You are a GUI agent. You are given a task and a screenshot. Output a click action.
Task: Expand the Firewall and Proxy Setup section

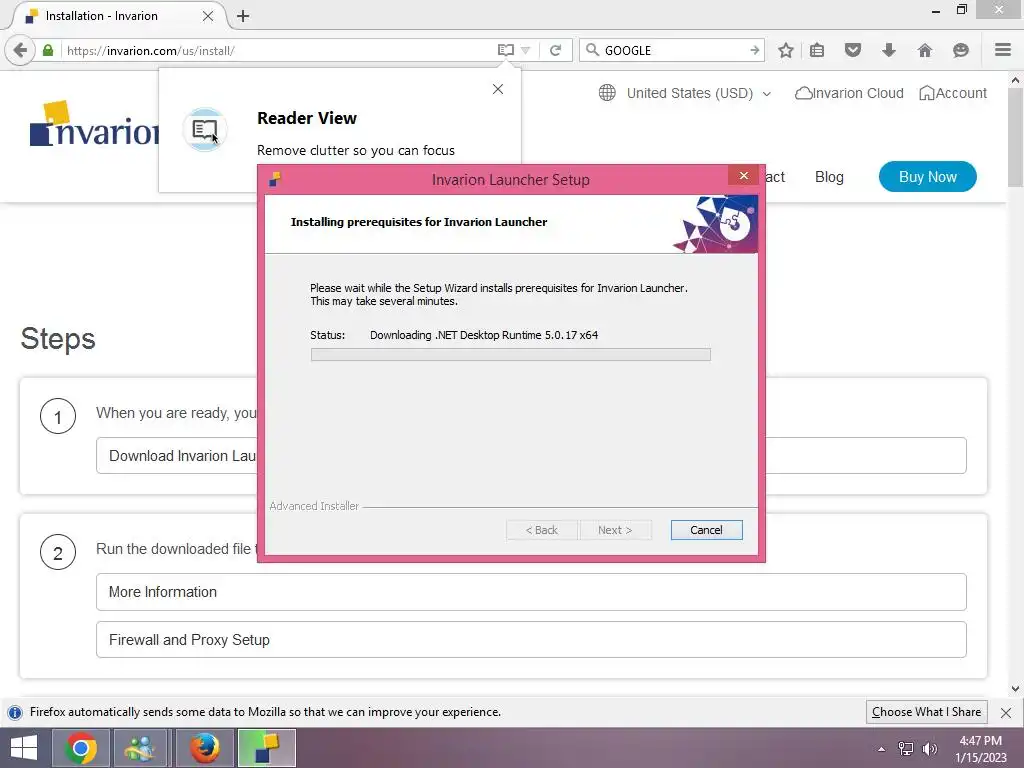tap(531, 639)
